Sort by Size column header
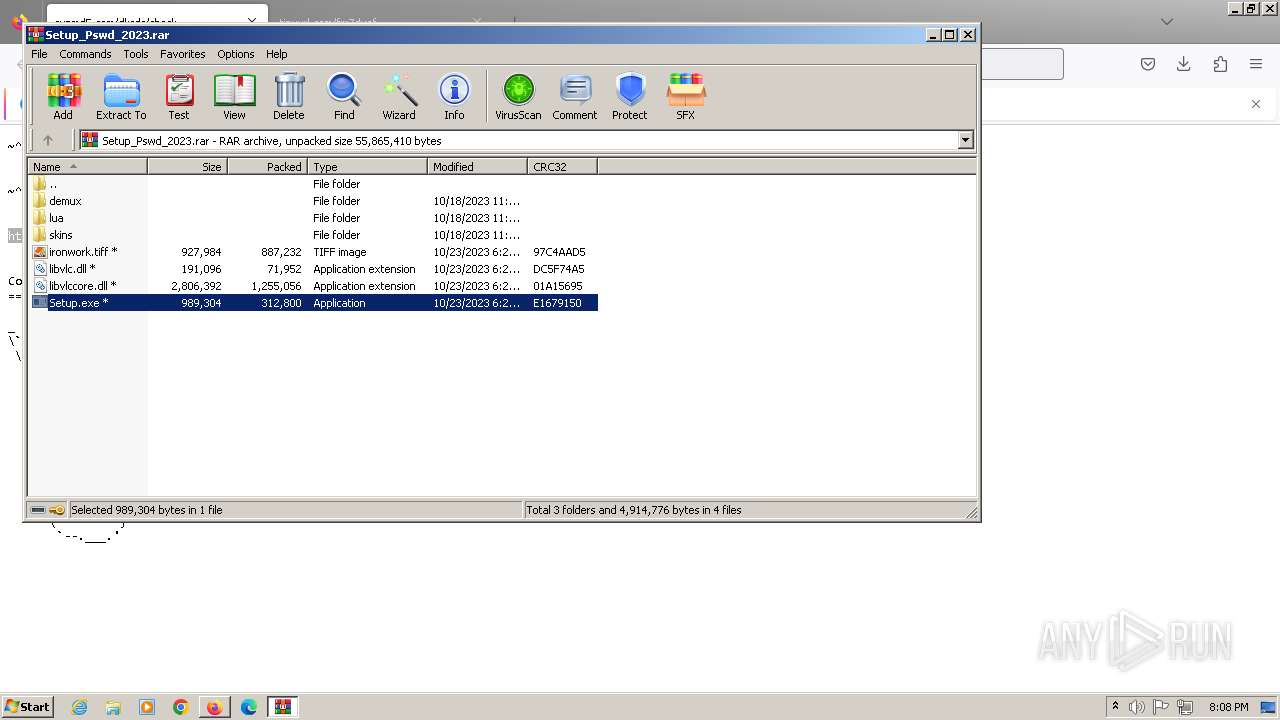The width and height of the screenshot is (1280, 720). click(x=188, y=167)
